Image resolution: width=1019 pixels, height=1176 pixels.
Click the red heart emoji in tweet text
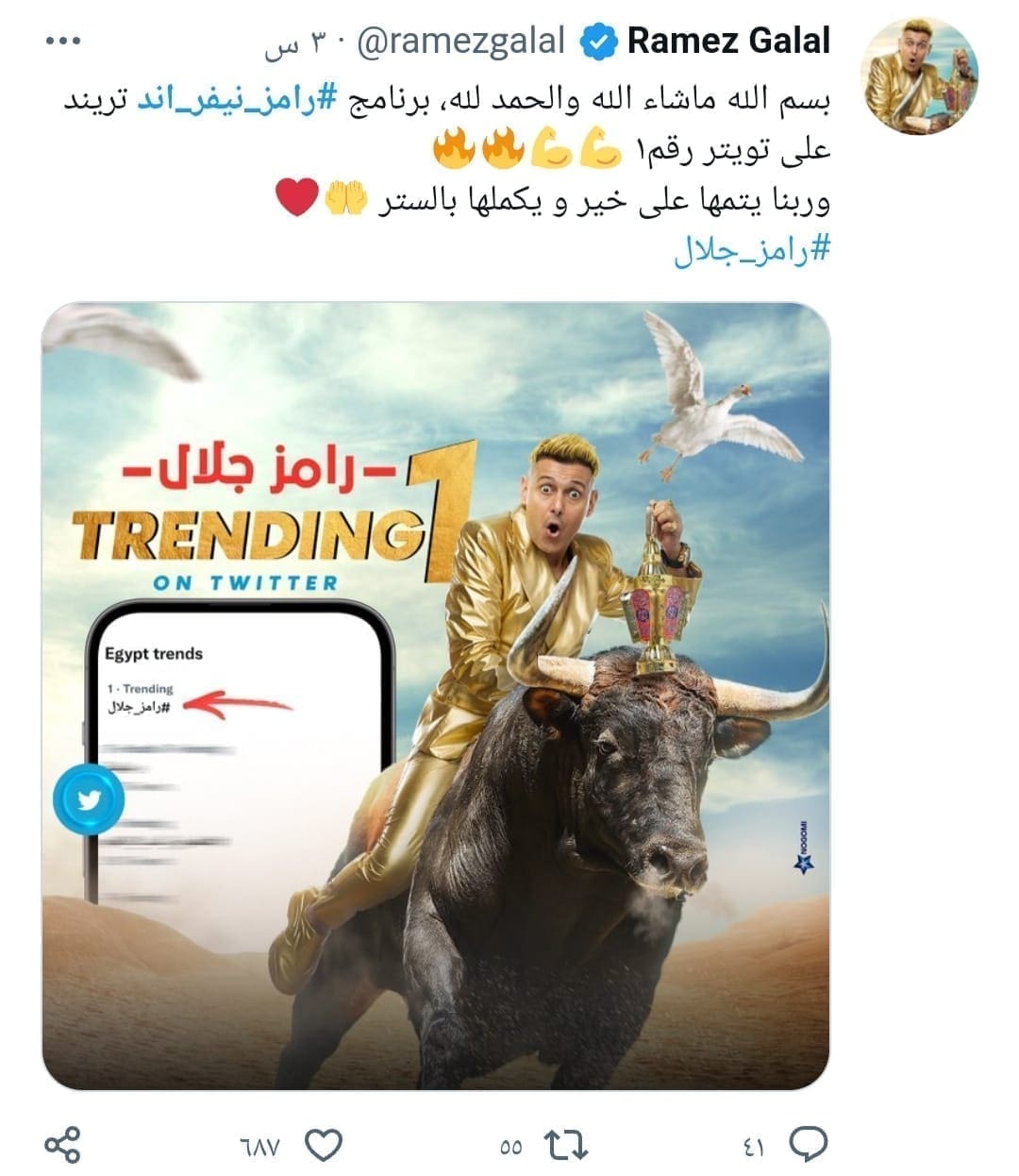point(296,197)
